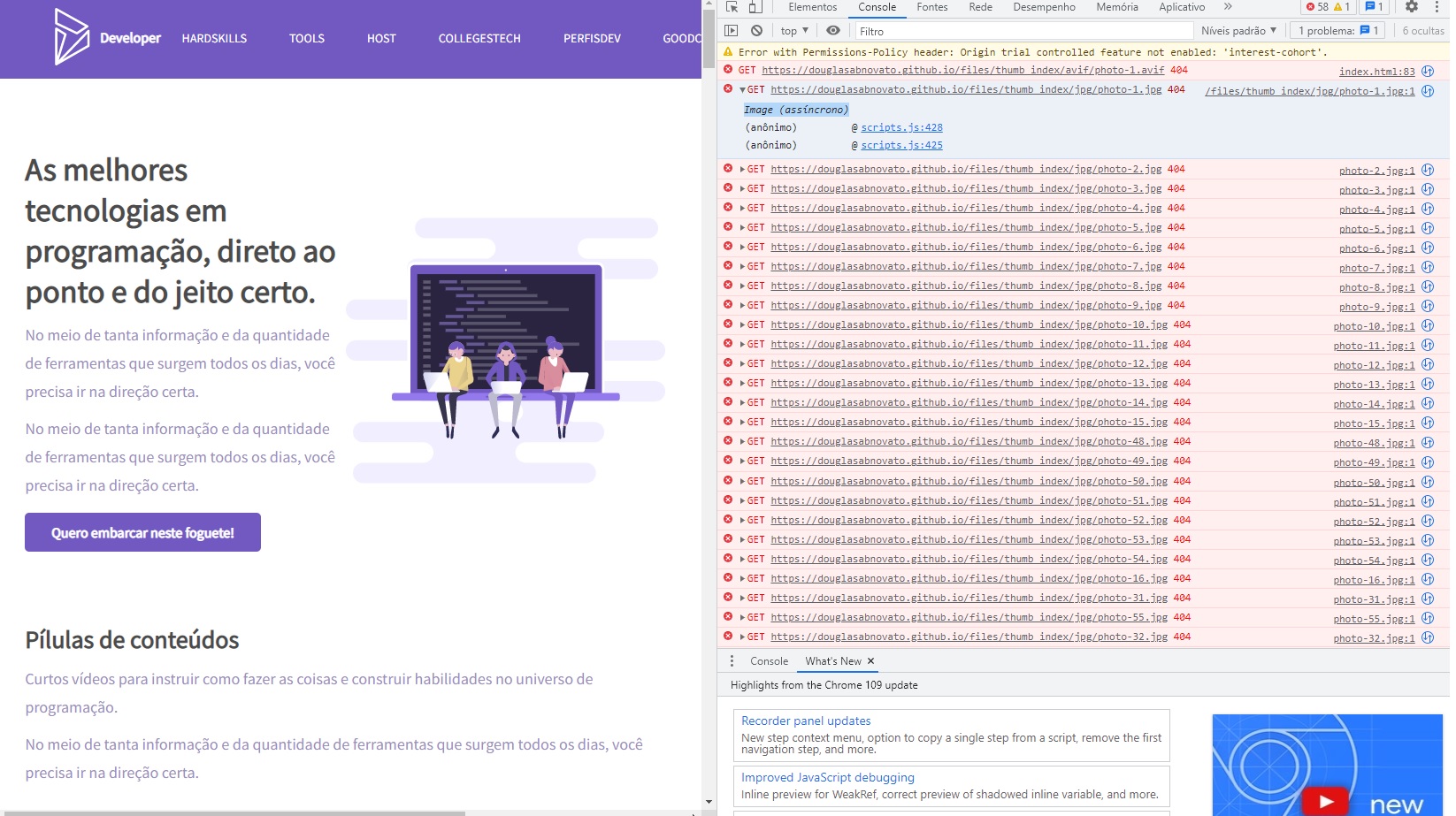Select the Console tab in the bottom drawer
The height and width of the screenshot is (816, 1456).
769,661
